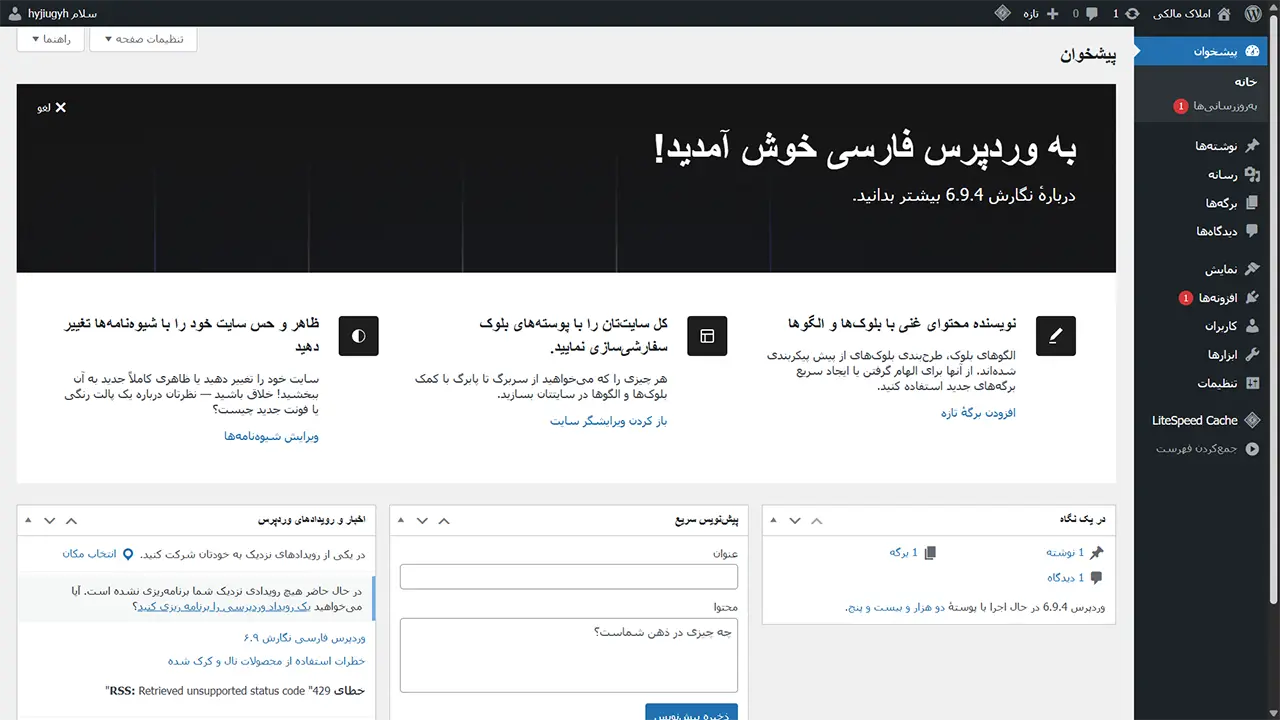Viewport: 1280px width, 720px height.
Task: Click the LiteSpeed diamond icon in admin bar
Action: click(x=1002, y=13)
